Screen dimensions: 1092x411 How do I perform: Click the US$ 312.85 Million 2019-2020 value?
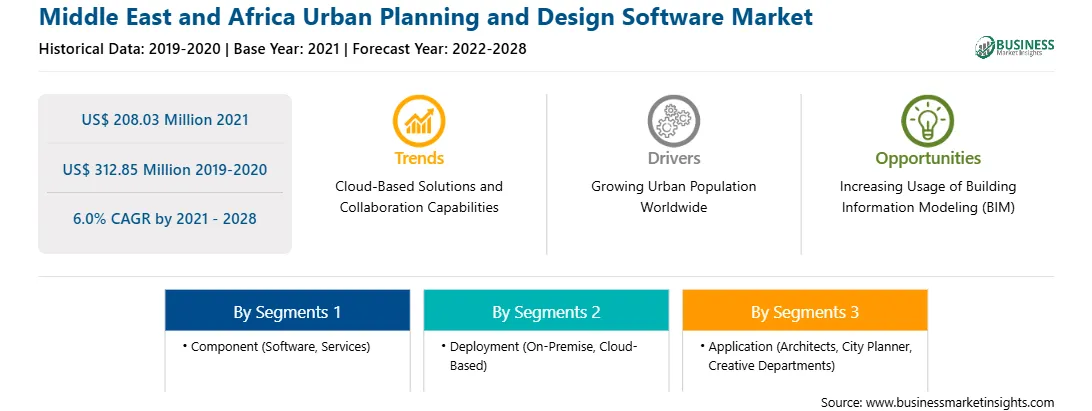click(x=165, y=169)
